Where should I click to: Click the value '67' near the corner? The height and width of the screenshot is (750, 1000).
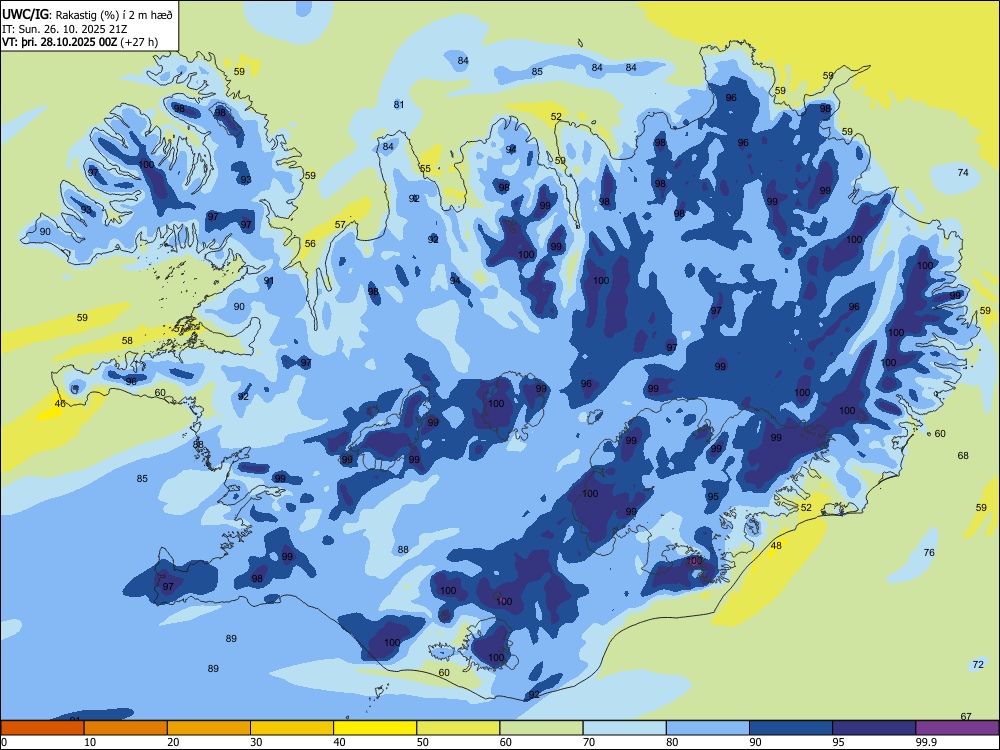click(966, 716)
